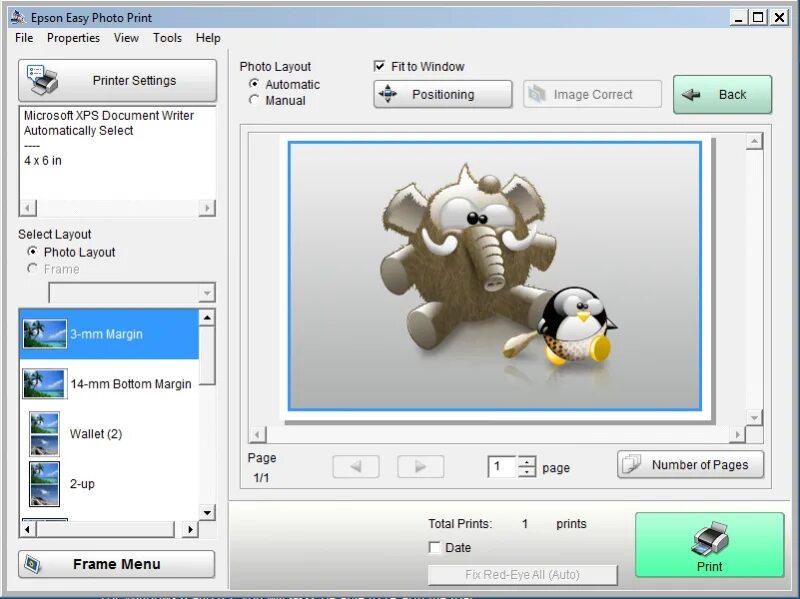
Task: Click layout list scroll-up arrow
Action: 207,318
